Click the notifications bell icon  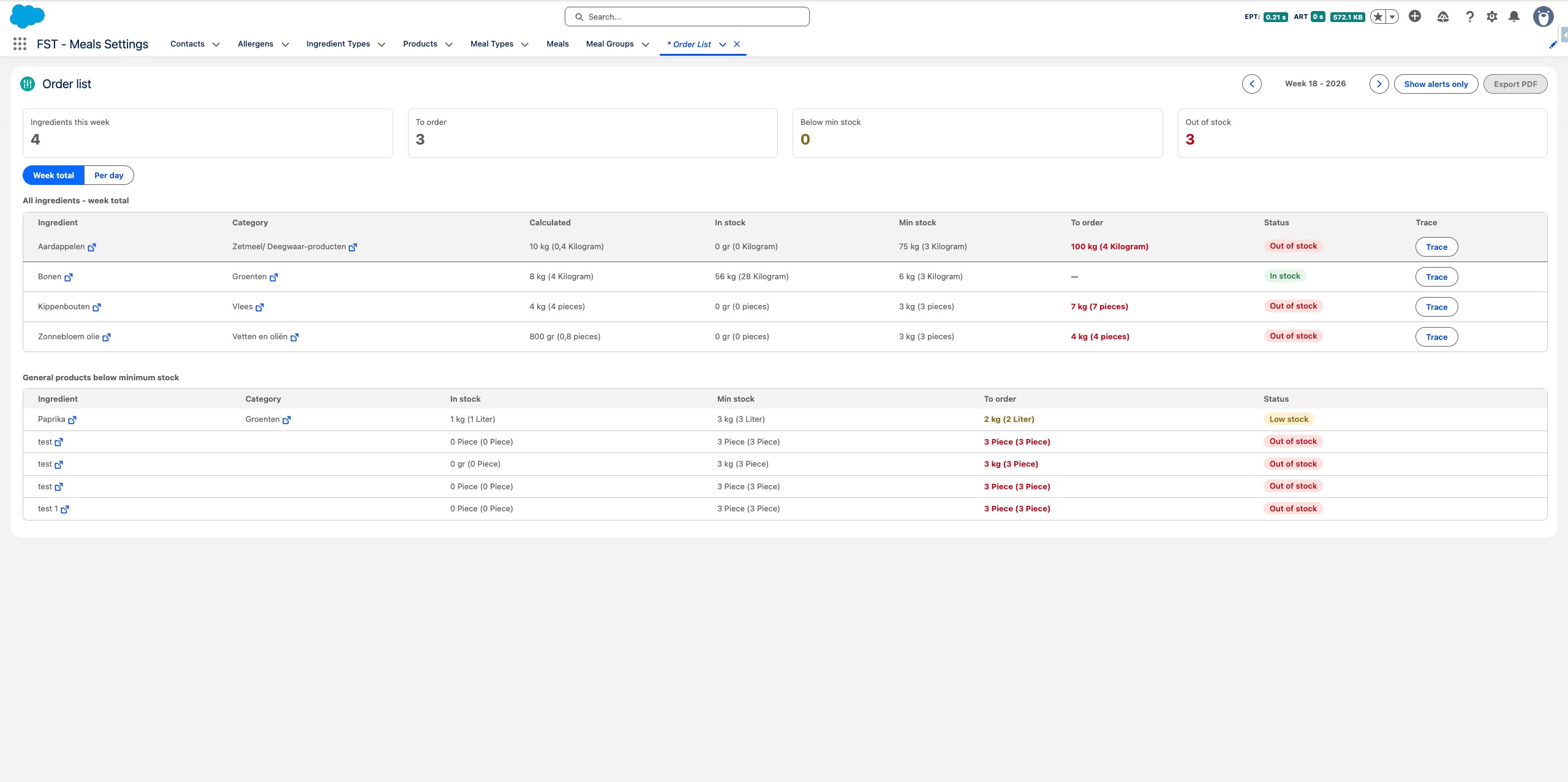click(1514, 17)
